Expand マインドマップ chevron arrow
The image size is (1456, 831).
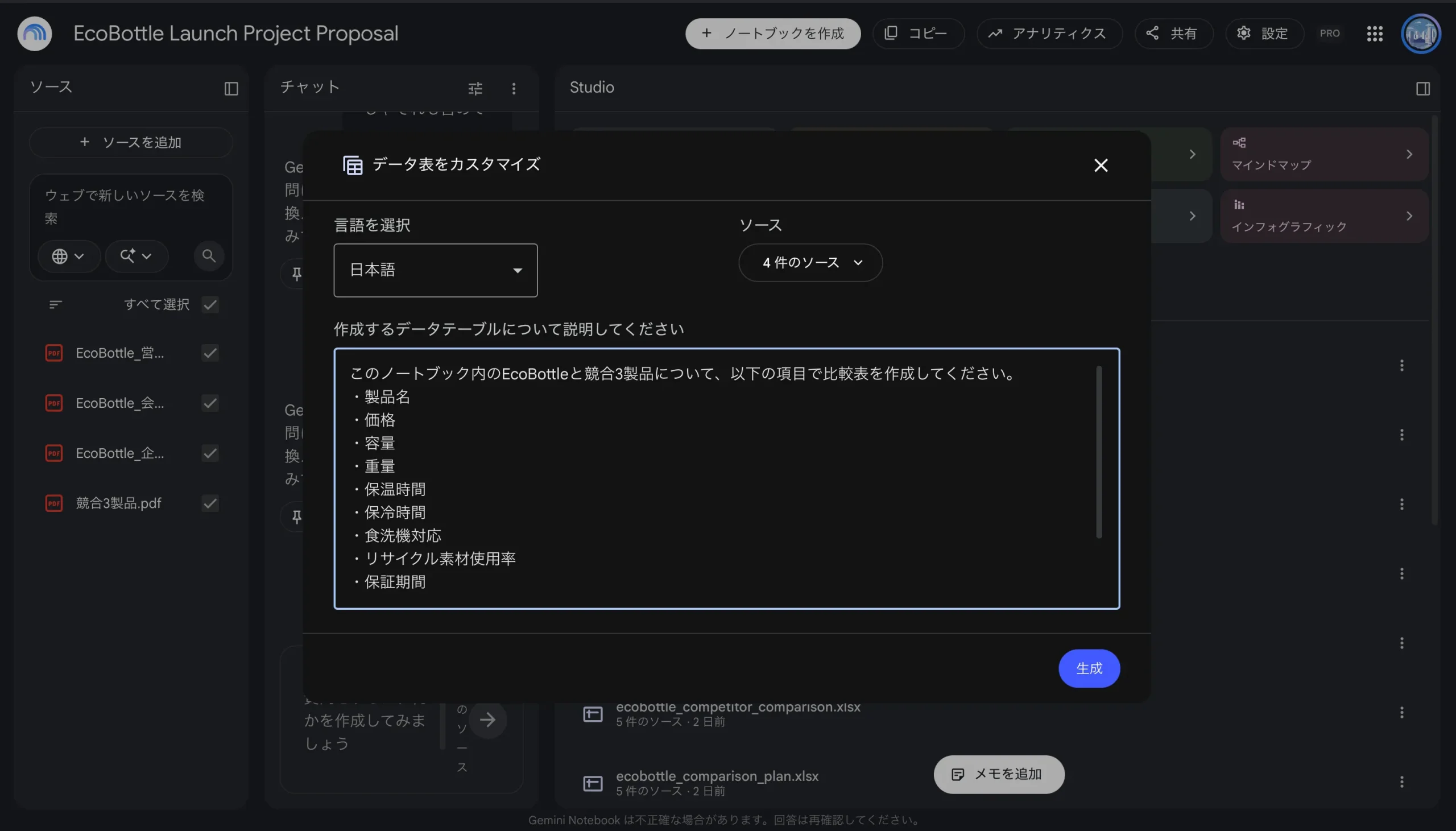[x=1409, y=154]
